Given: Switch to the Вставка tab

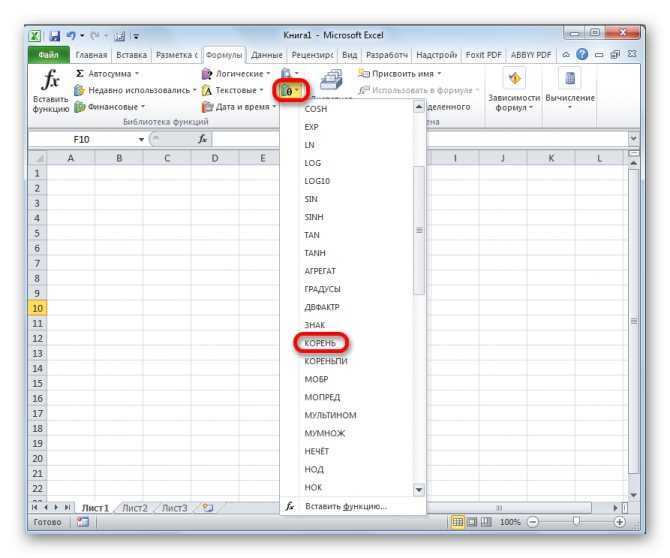Looking at the screenshot, I should tap(132, 55).
